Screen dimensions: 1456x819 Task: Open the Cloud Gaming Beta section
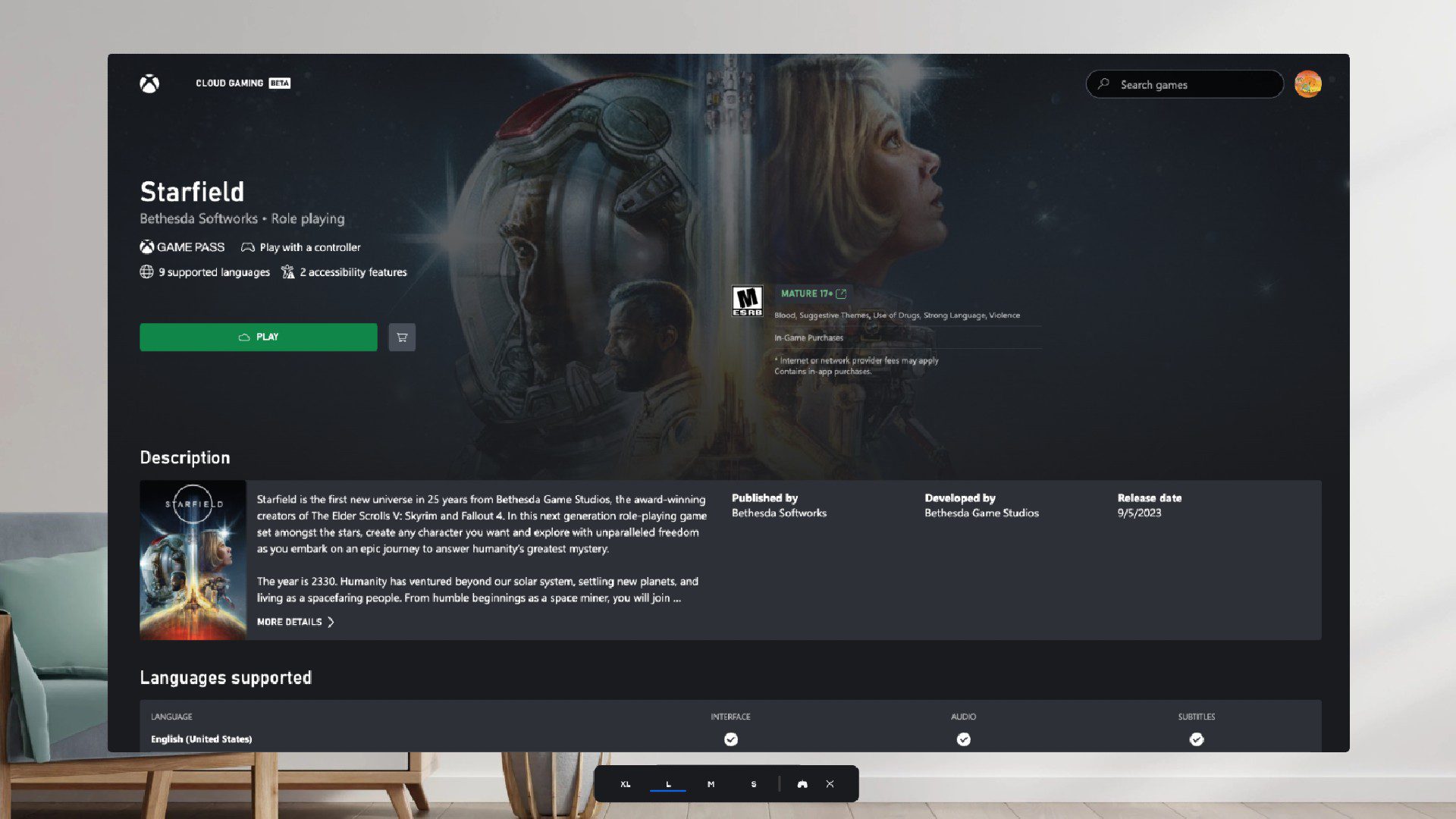click(243, 83)
